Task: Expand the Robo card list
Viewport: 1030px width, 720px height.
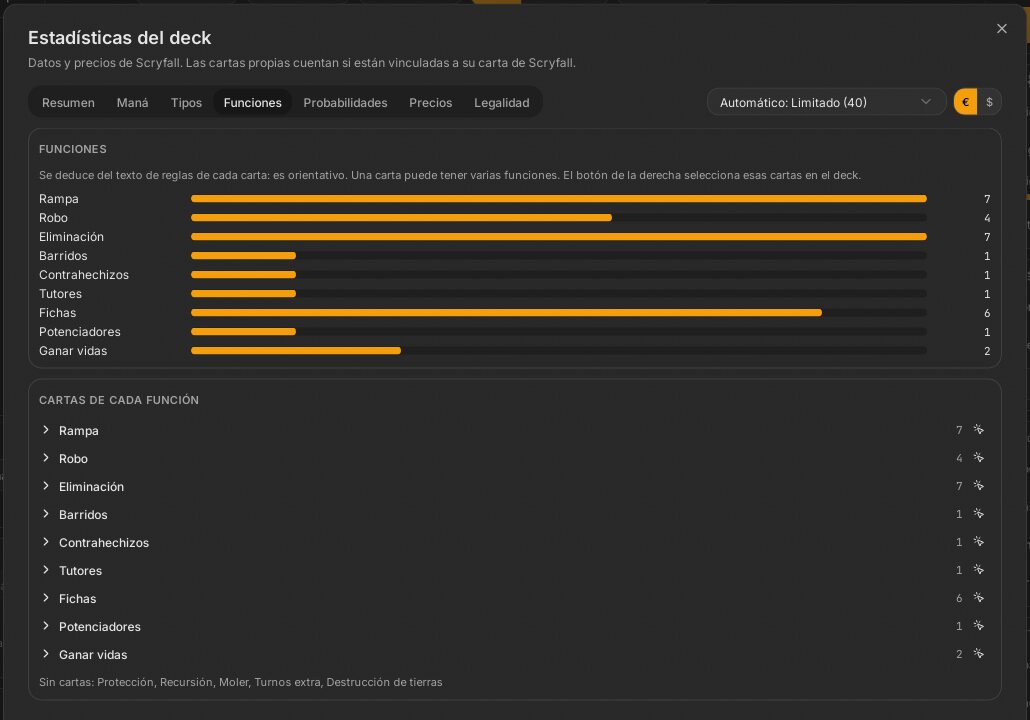Action: click(x=45, y=458)
